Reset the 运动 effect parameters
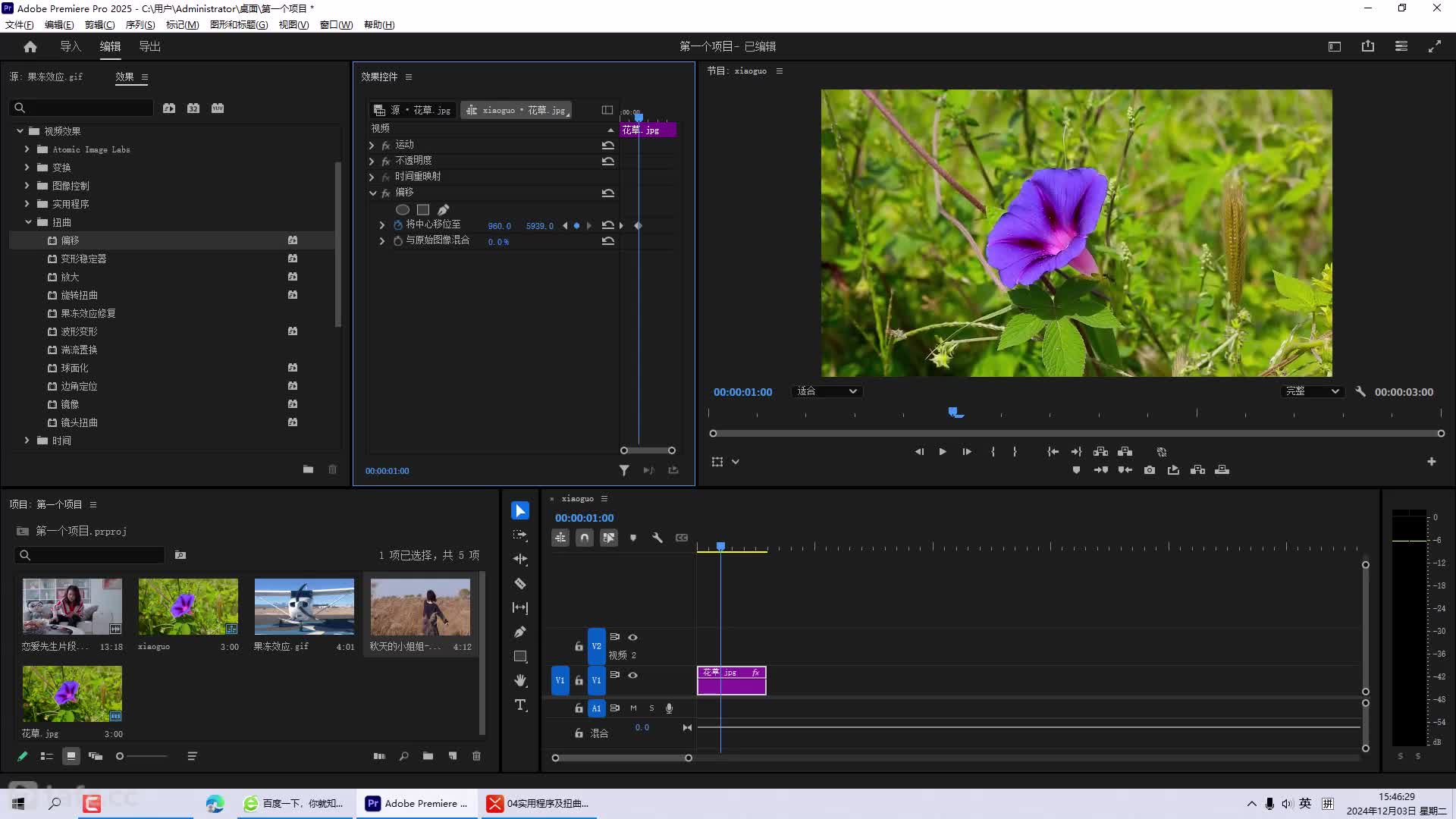 tap(608, 145)
